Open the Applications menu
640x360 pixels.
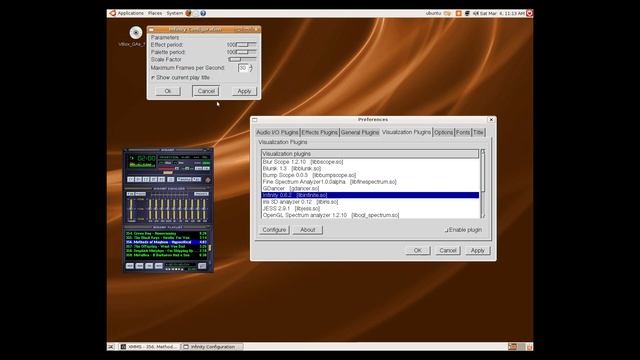(127, 13)
